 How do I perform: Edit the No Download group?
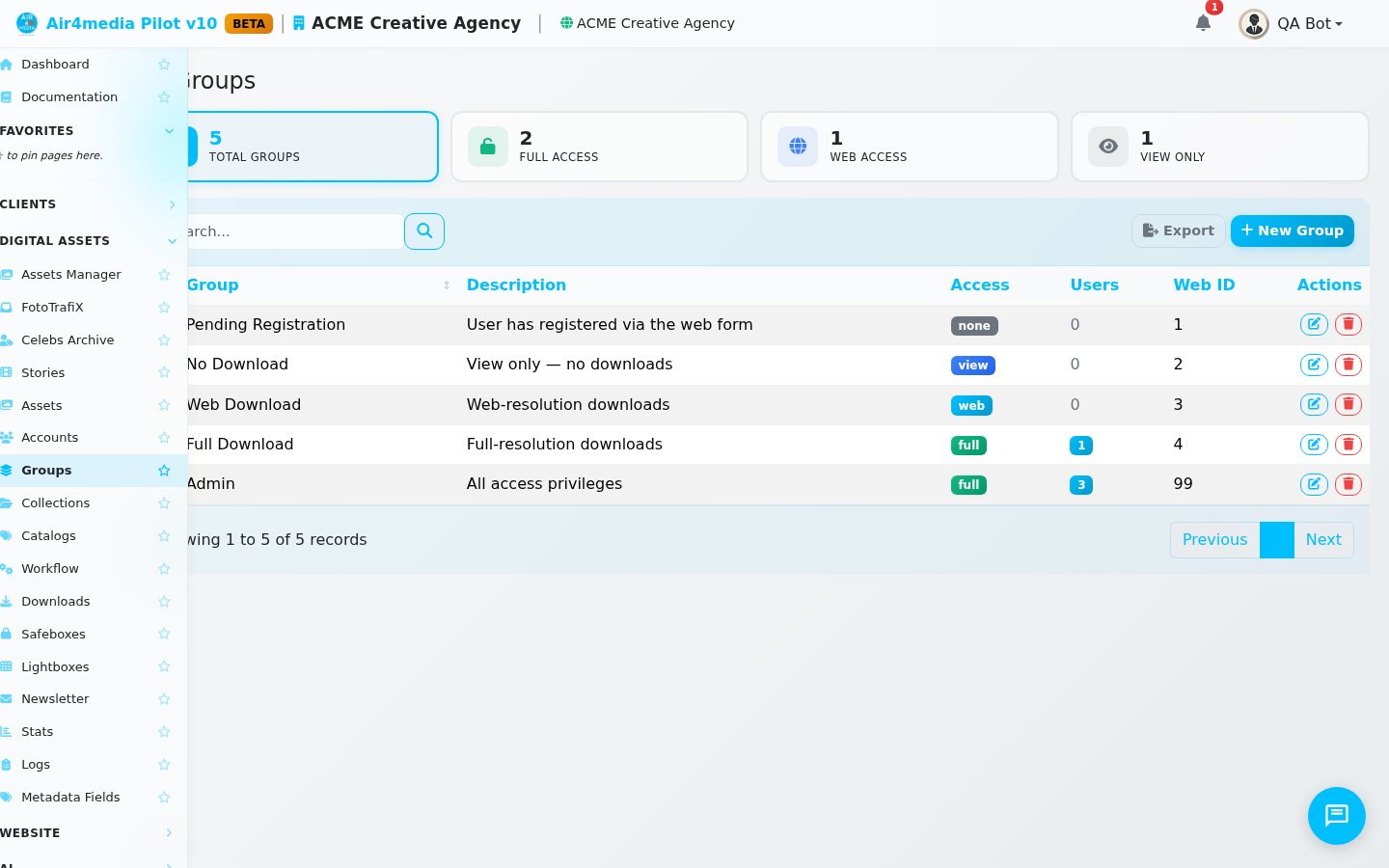pyautogui.click(x=1314, y=365)
